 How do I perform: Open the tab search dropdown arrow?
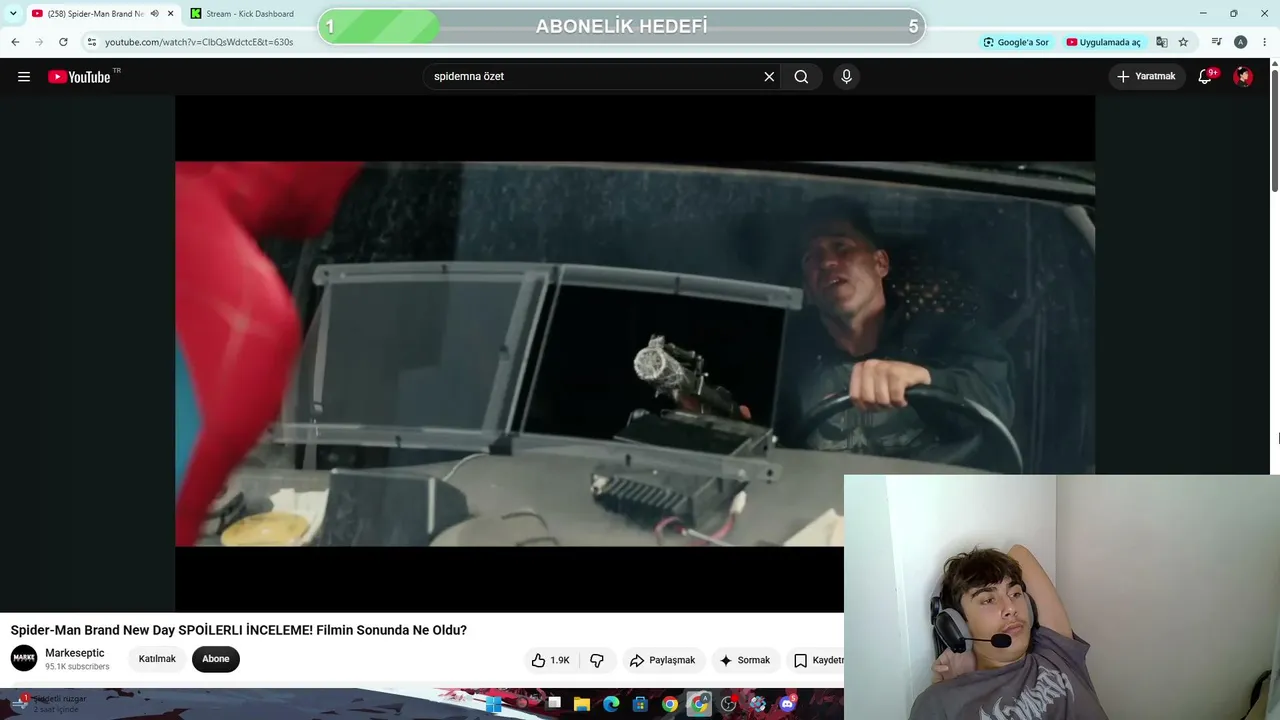coord(13,14)
